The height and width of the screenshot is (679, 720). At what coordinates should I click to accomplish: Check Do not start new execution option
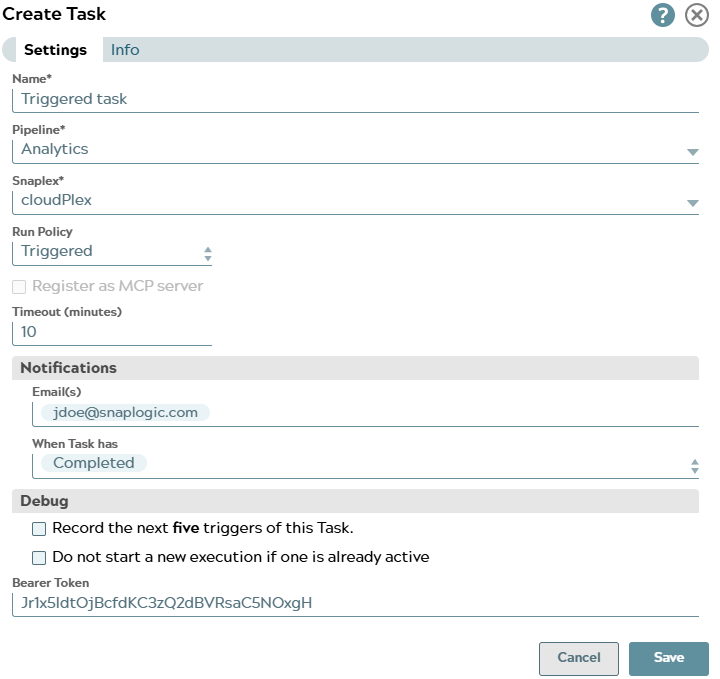pos(39,557)
